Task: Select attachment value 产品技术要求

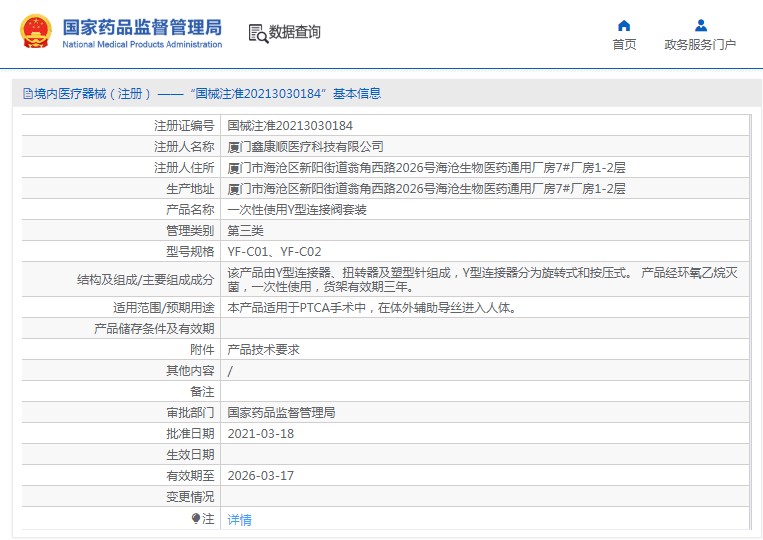Action: pyautogui.click(x=263, y=349)
